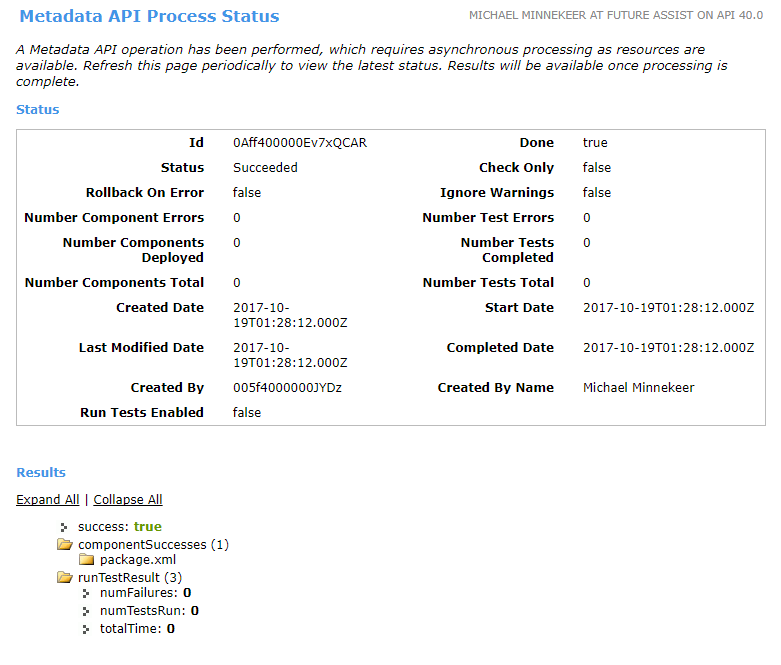Click the bullet icon beside totalTime

86,629
